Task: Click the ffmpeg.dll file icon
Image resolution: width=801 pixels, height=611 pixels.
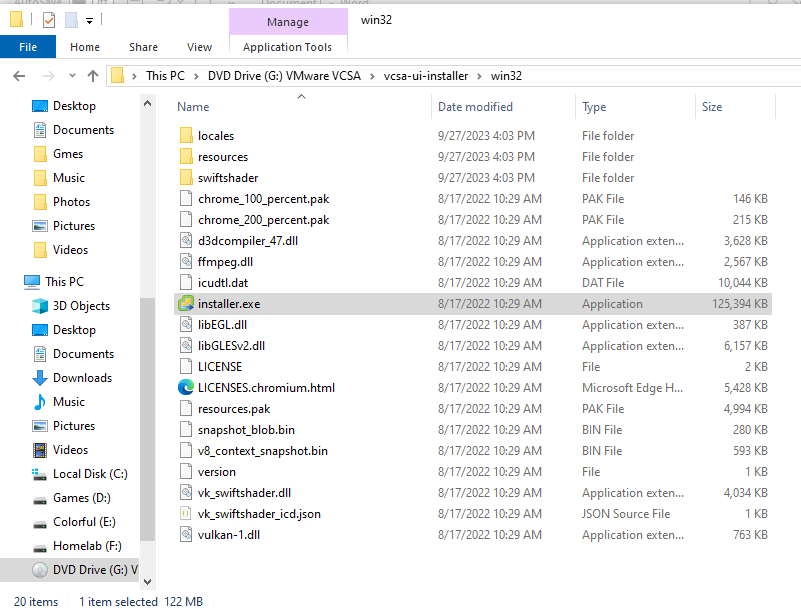Action: coord(186,261)
